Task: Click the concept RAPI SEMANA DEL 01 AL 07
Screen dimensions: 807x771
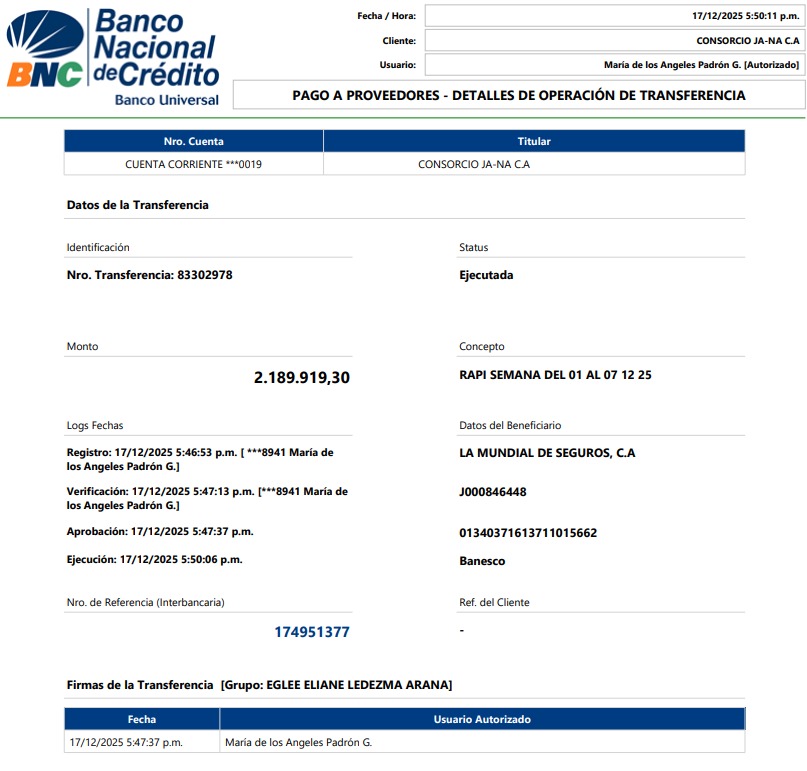Action: pyautogui.click(x=555, y=375)
